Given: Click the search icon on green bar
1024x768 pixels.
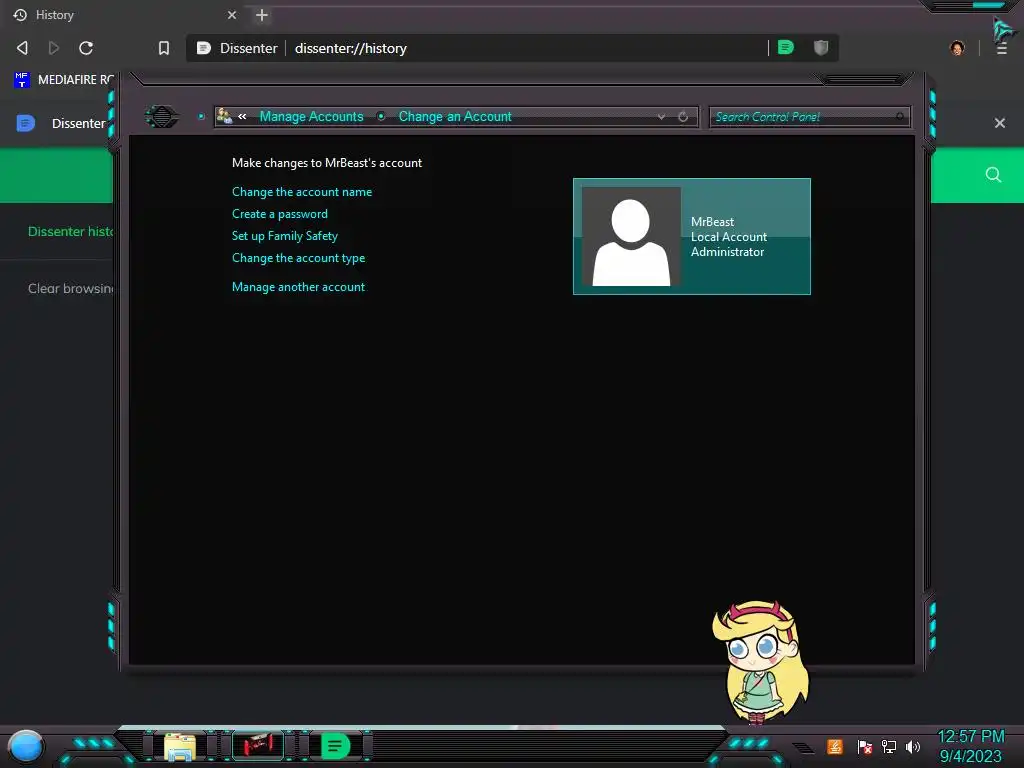Looking at the screenshot, I should tap(993, 174).
